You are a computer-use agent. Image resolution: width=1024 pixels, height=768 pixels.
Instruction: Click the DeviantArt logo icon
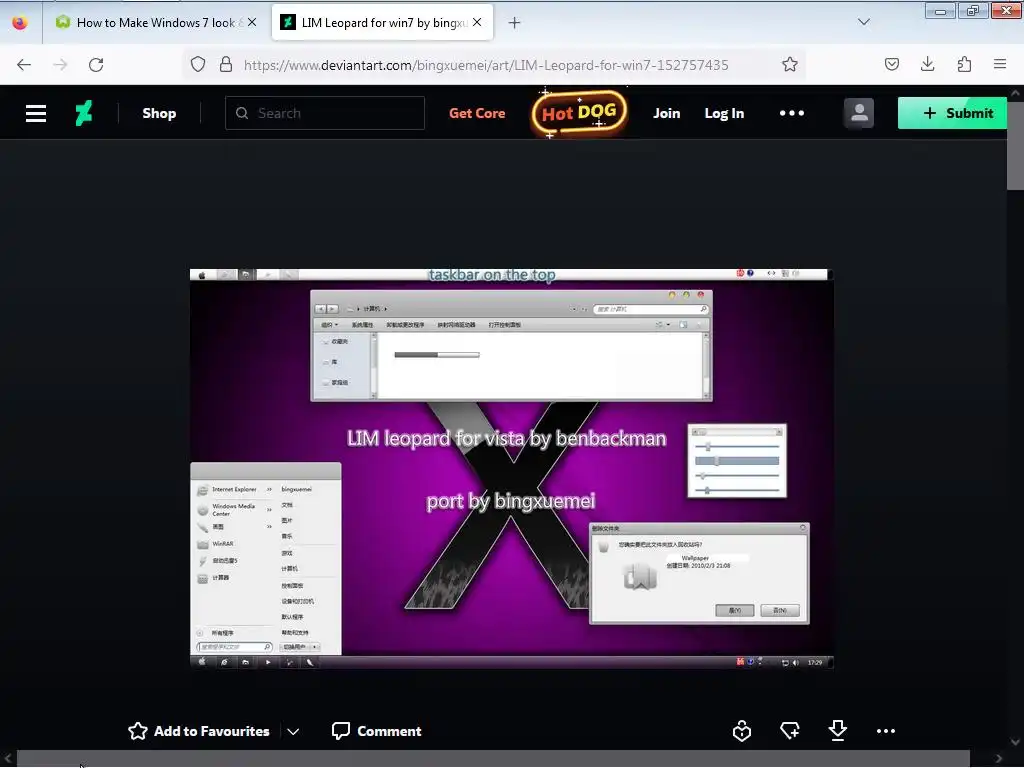click(x=84, y=113)
